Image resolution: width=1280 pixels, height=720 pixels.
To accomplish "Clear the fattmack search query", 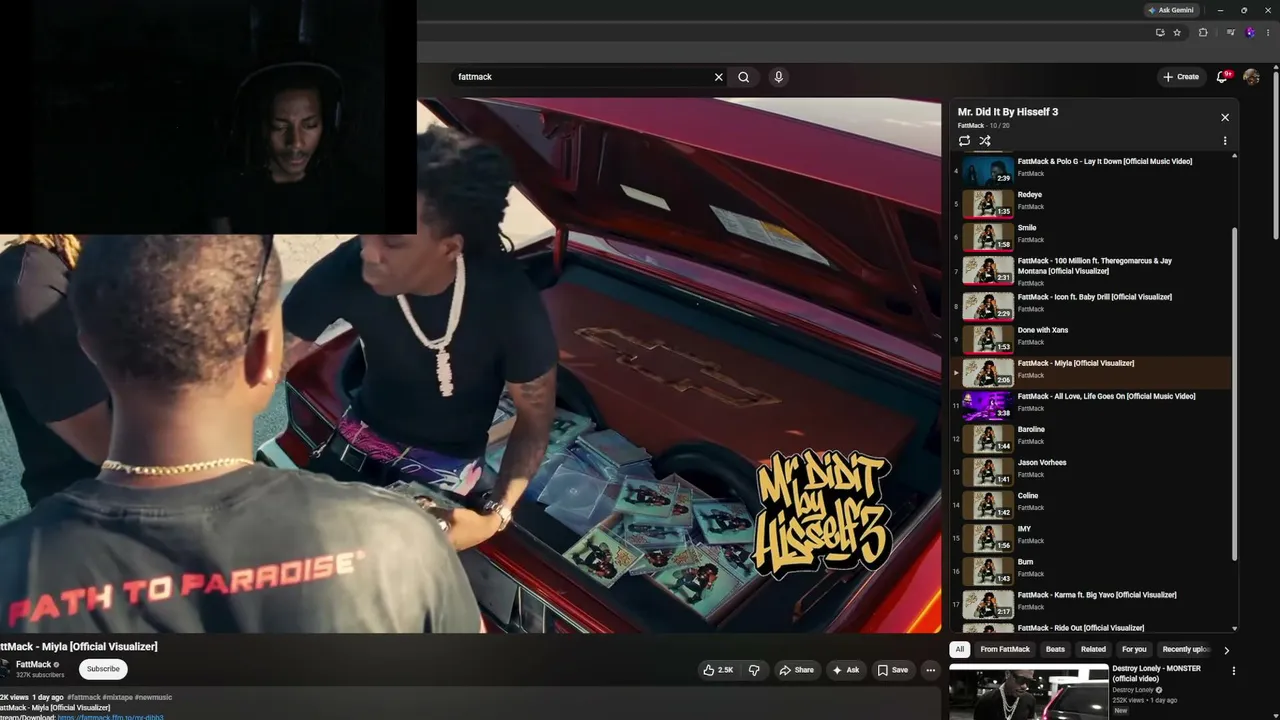I will click(718, 77).
